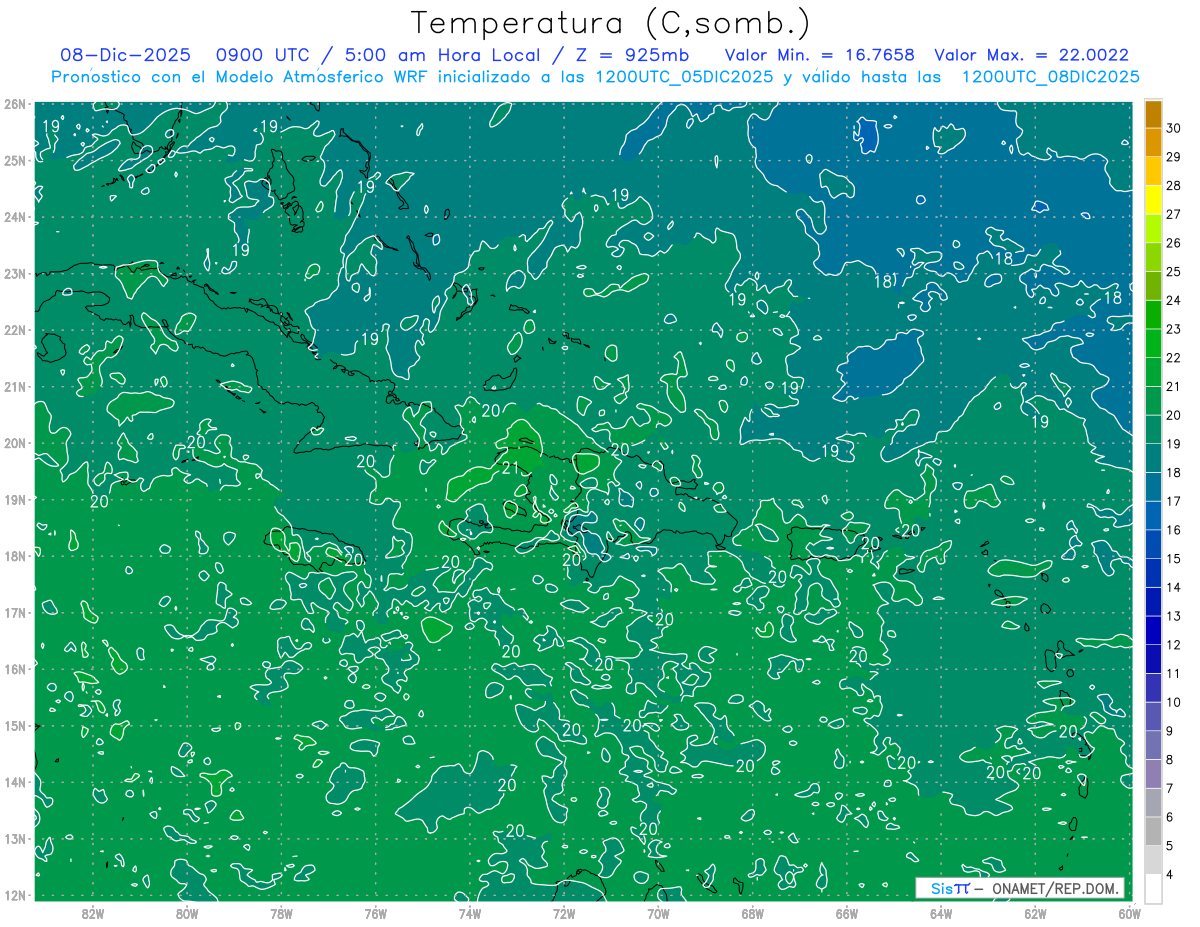
Task: Click the '68W' longitude axis label
Action: click(x=752, y=913)
